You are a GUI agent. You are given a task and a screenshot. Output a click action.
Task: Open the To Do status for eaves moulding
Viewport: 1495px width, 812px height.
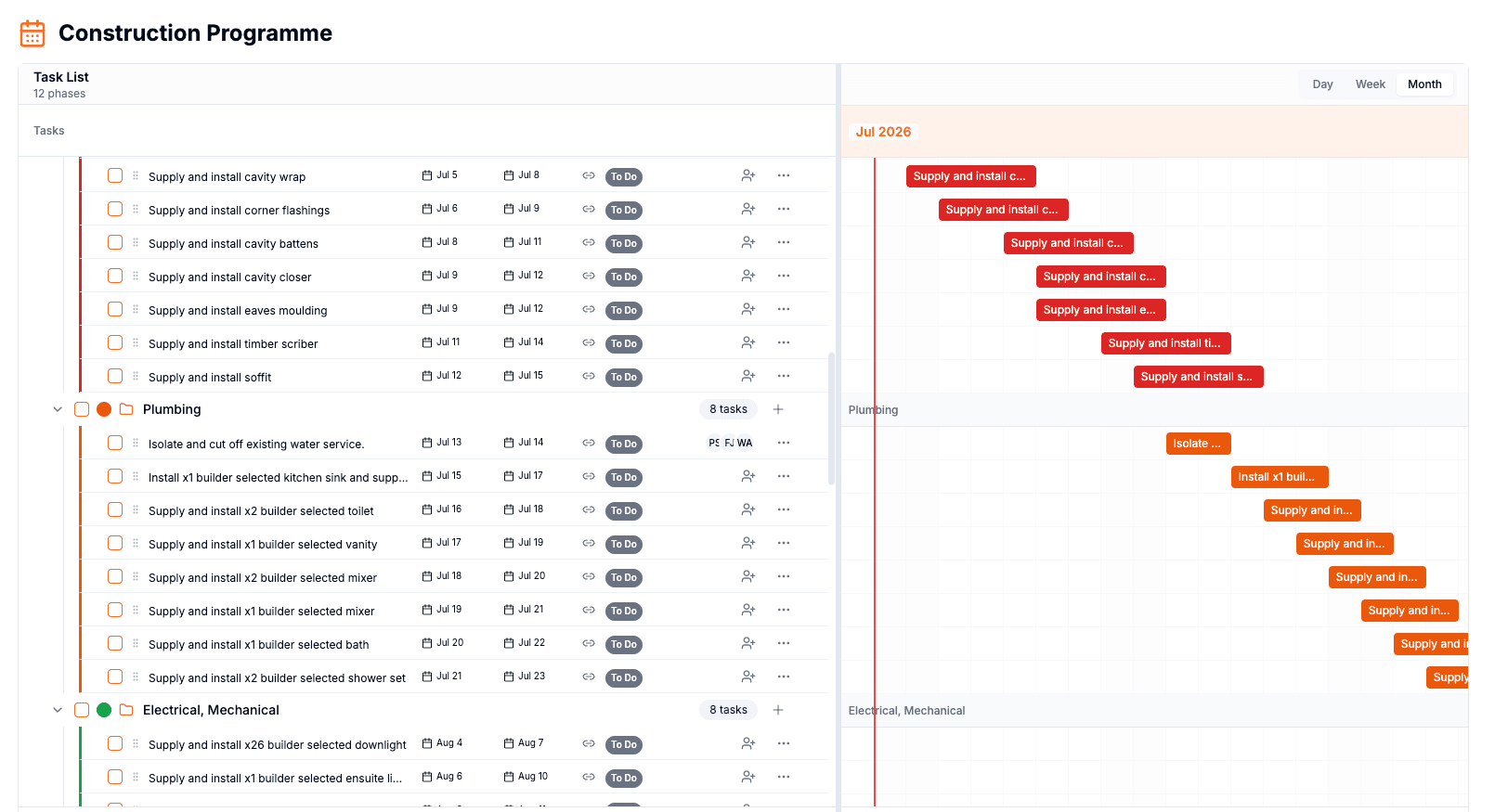pos(624,310)
